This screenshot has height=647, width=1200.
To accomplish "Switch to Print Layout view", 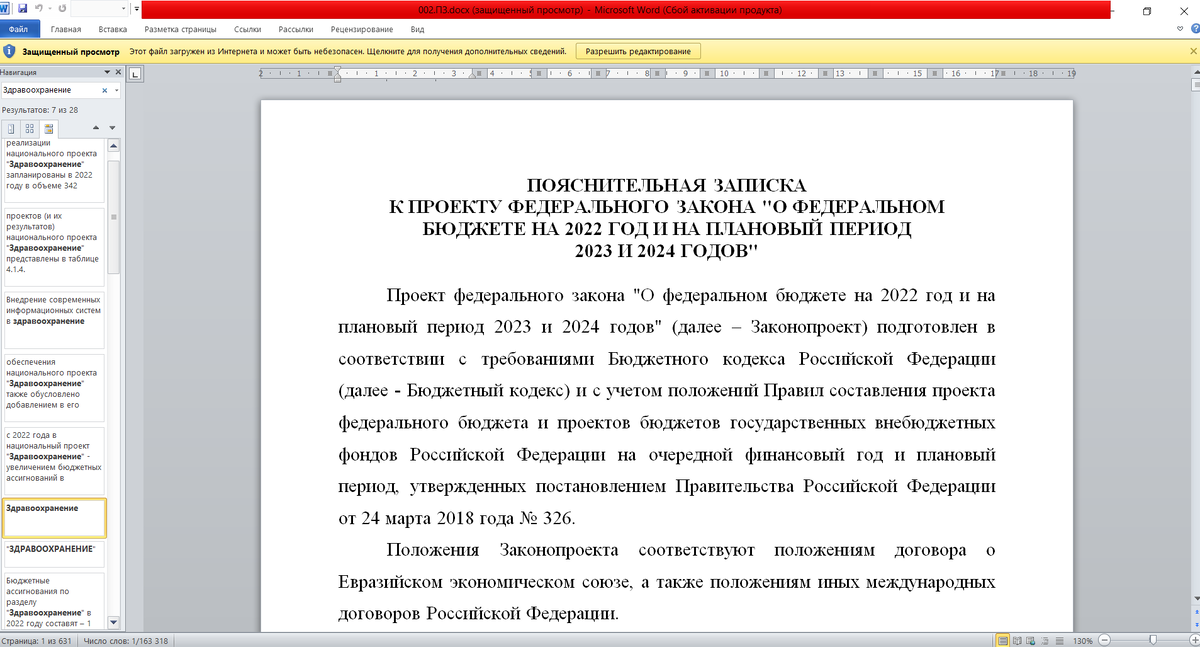I will click(x=1003, y=640).
